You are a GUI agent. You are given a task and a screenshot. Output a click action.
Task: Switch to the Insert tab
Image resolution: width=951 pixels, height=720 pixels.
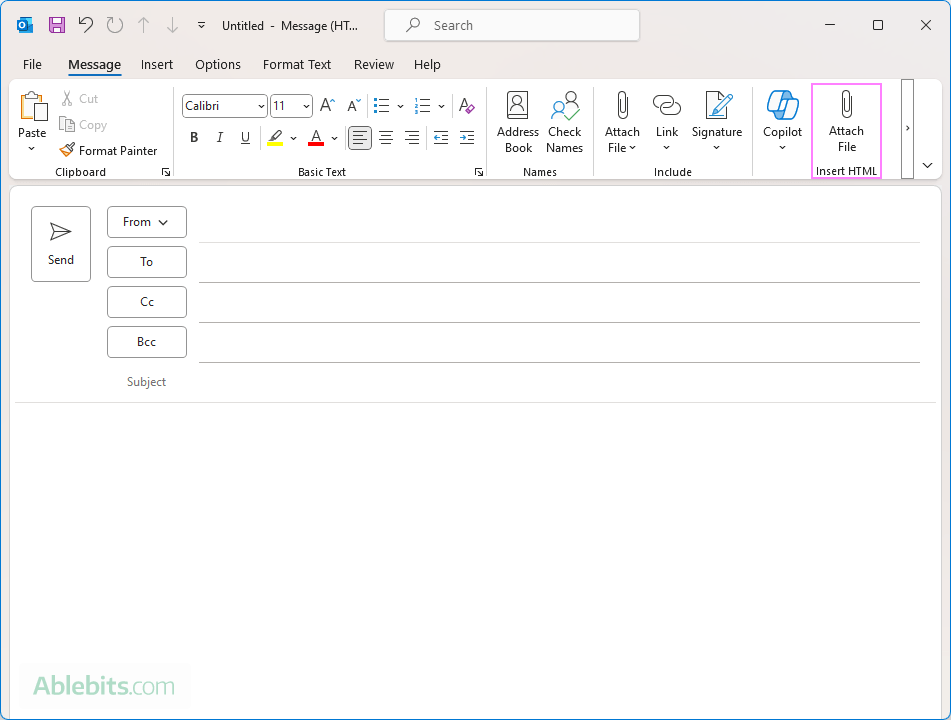(x=157, y=65)
